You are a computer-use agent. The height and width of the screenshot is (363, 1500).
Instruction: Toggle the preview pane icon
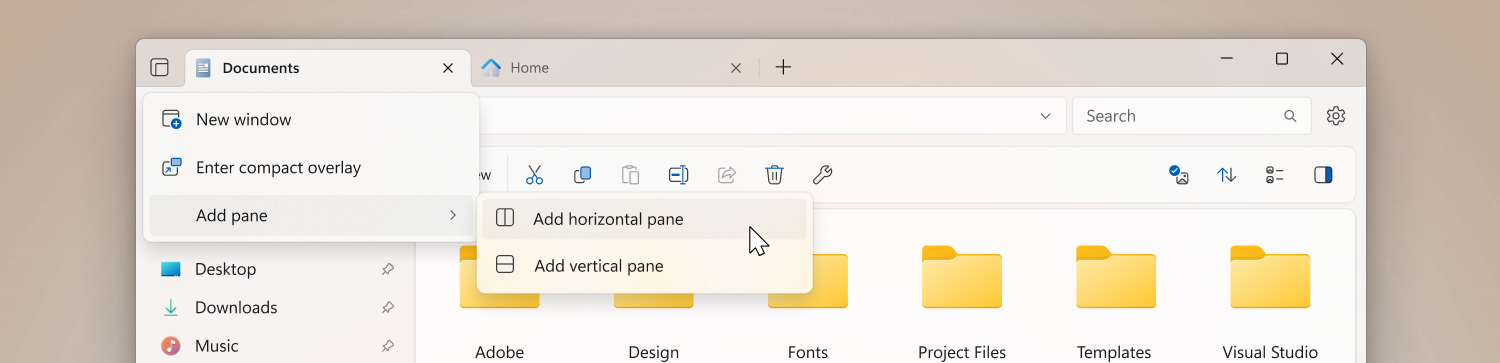pyautogui.click(x=1323, y=175)
